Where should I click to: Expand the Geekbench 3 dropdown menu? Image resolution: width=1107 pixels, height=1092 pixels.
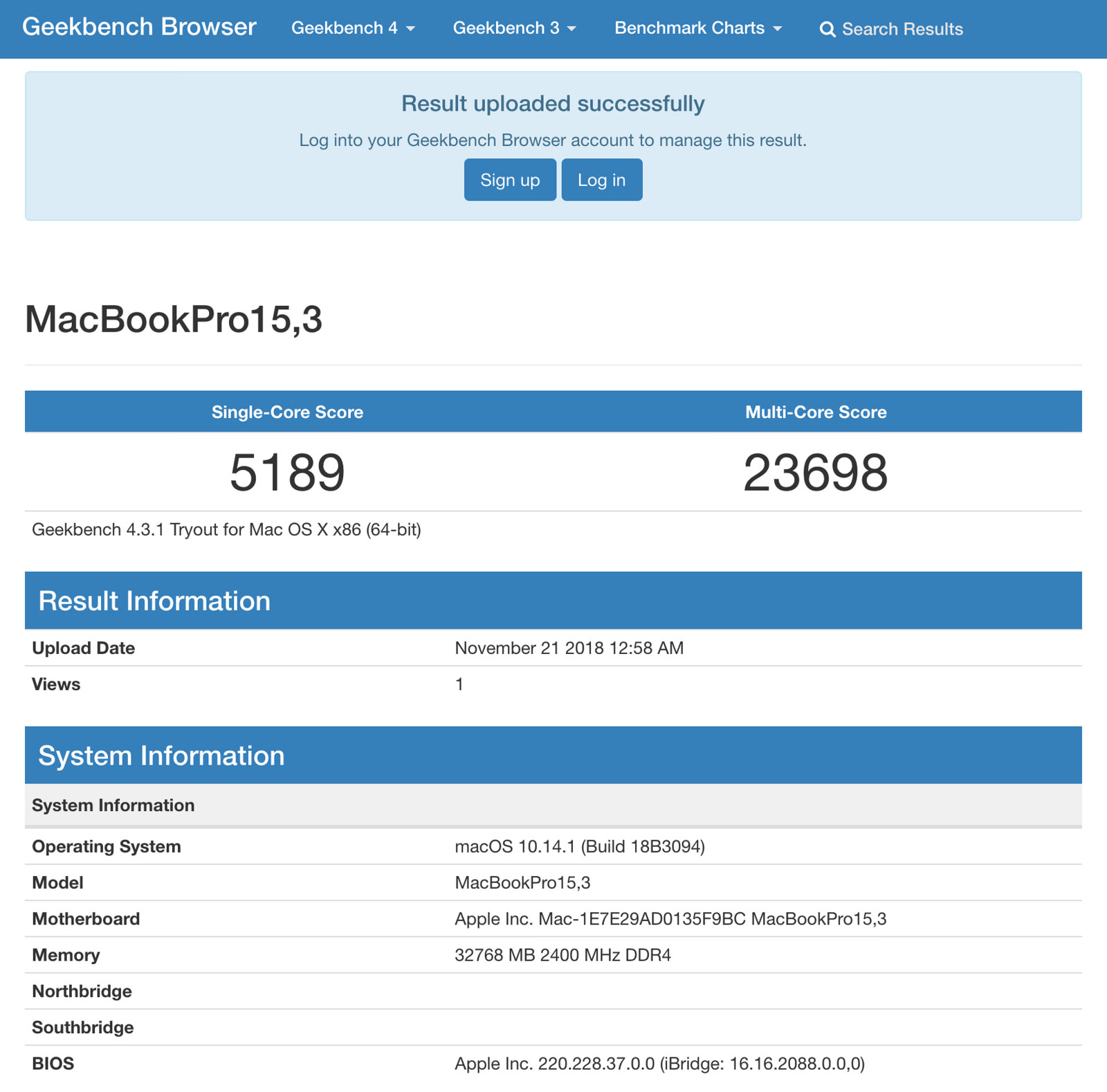tap(514, 28)
